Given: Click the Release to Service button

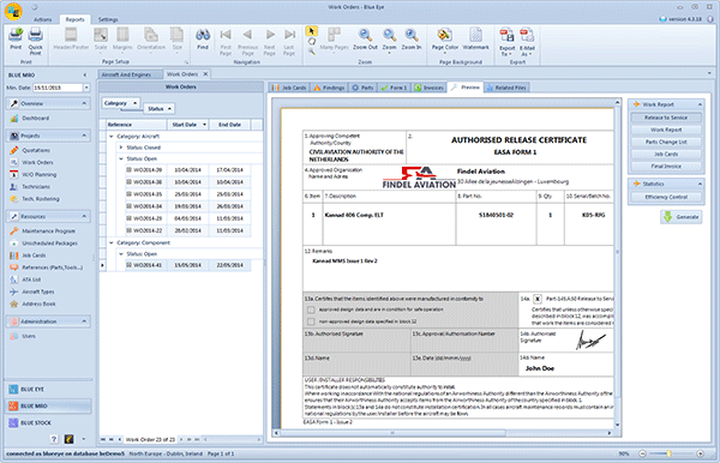Looking at the screenshot, I should tap(666, 118).
